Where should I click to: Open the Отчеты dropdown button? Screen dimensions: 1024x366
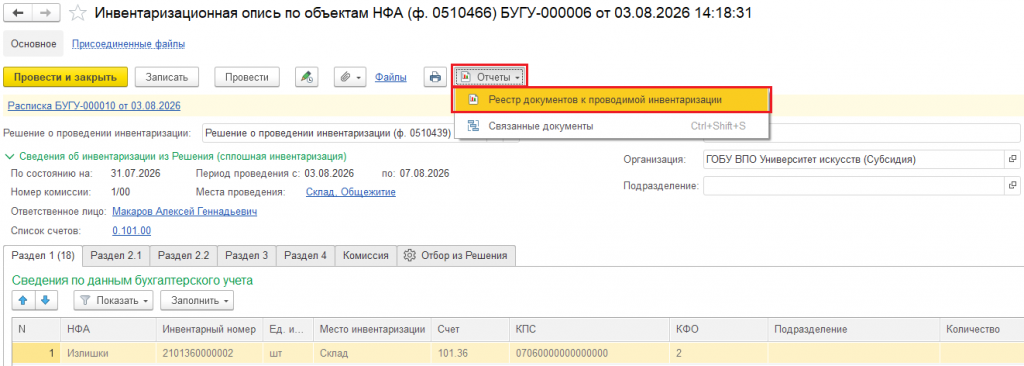pyautogui.click(x=490, y=77)
